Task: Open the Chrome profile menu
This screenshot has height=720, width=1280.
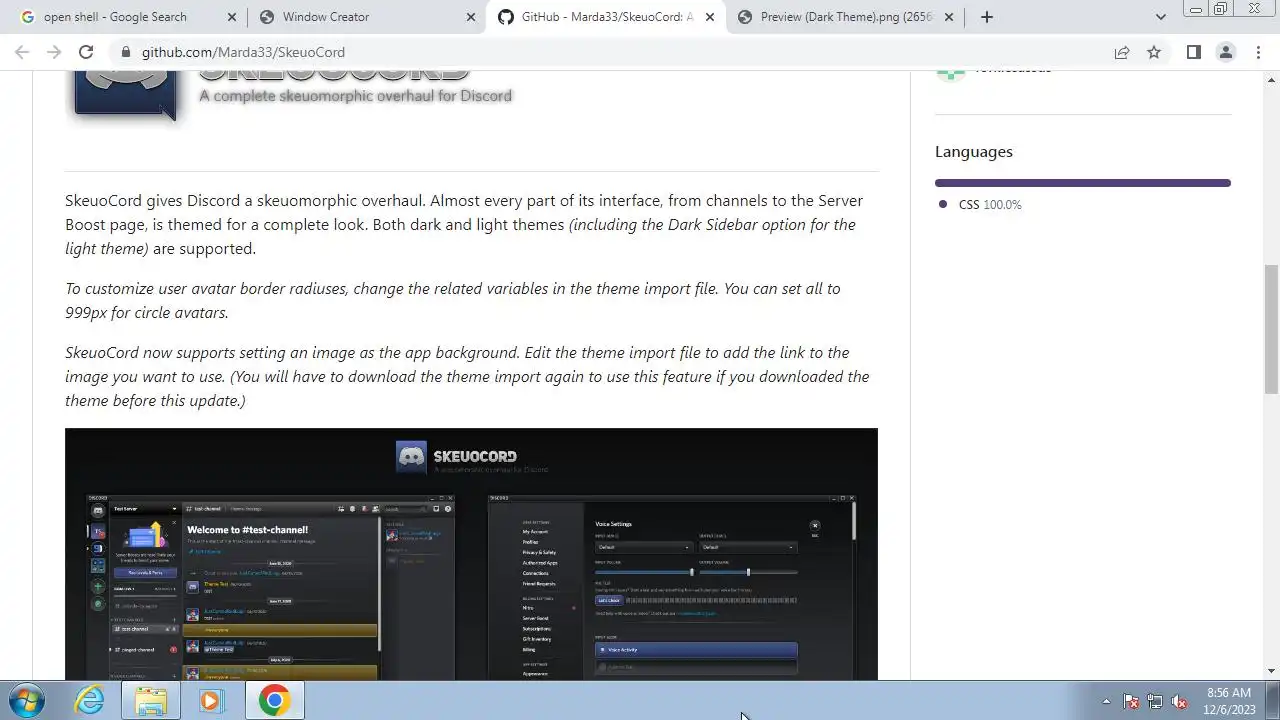Action: [1225, 52]
